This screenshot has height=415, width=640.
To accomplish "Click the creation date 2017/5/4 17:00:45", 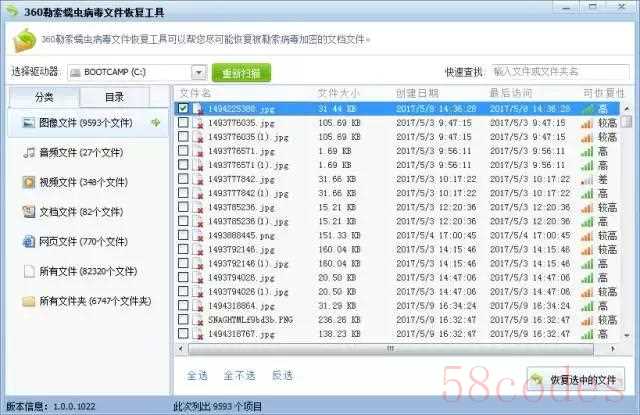I will [436, 235].
